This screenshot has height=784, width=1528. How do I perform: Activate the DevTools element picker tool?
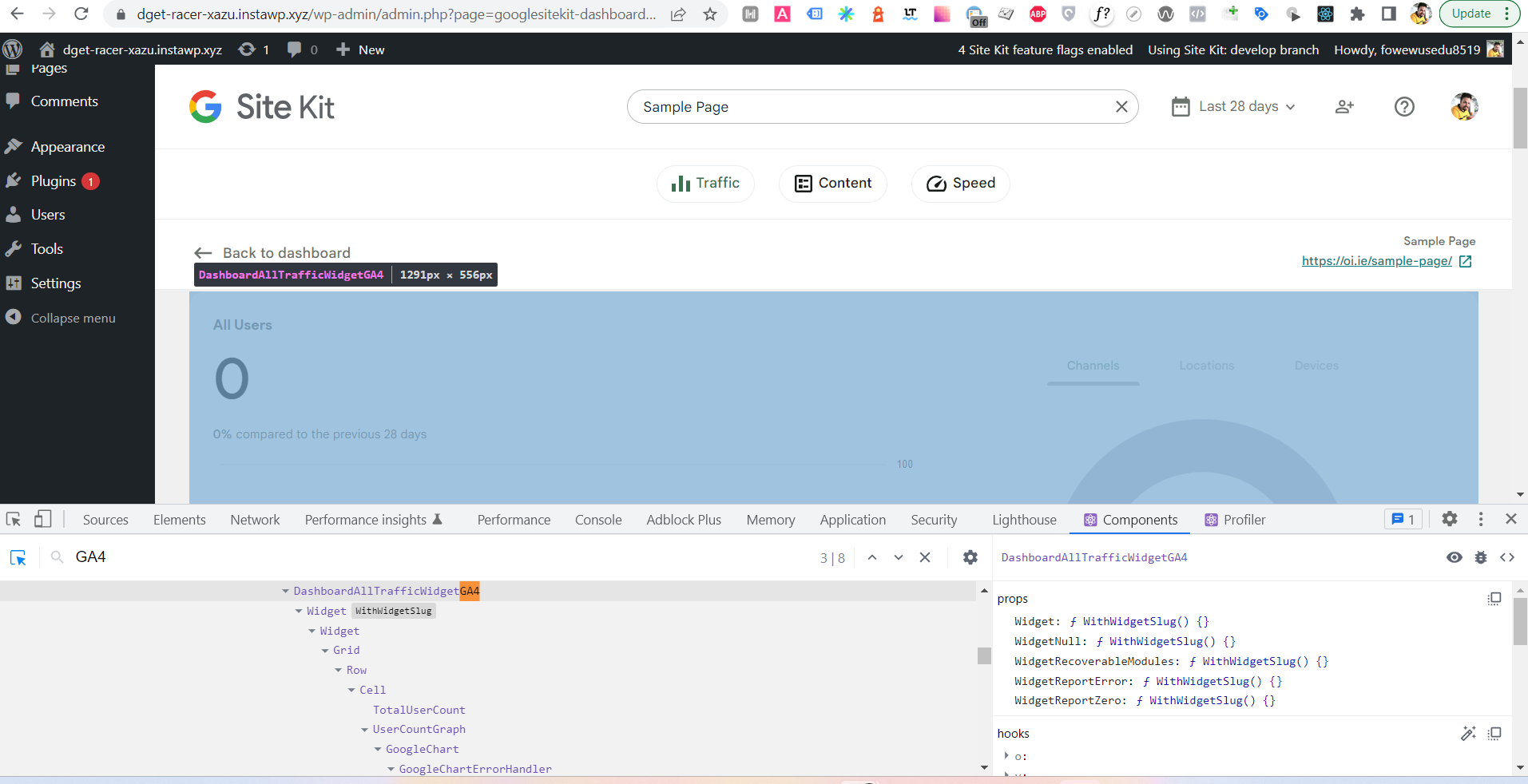pos(13,519)
